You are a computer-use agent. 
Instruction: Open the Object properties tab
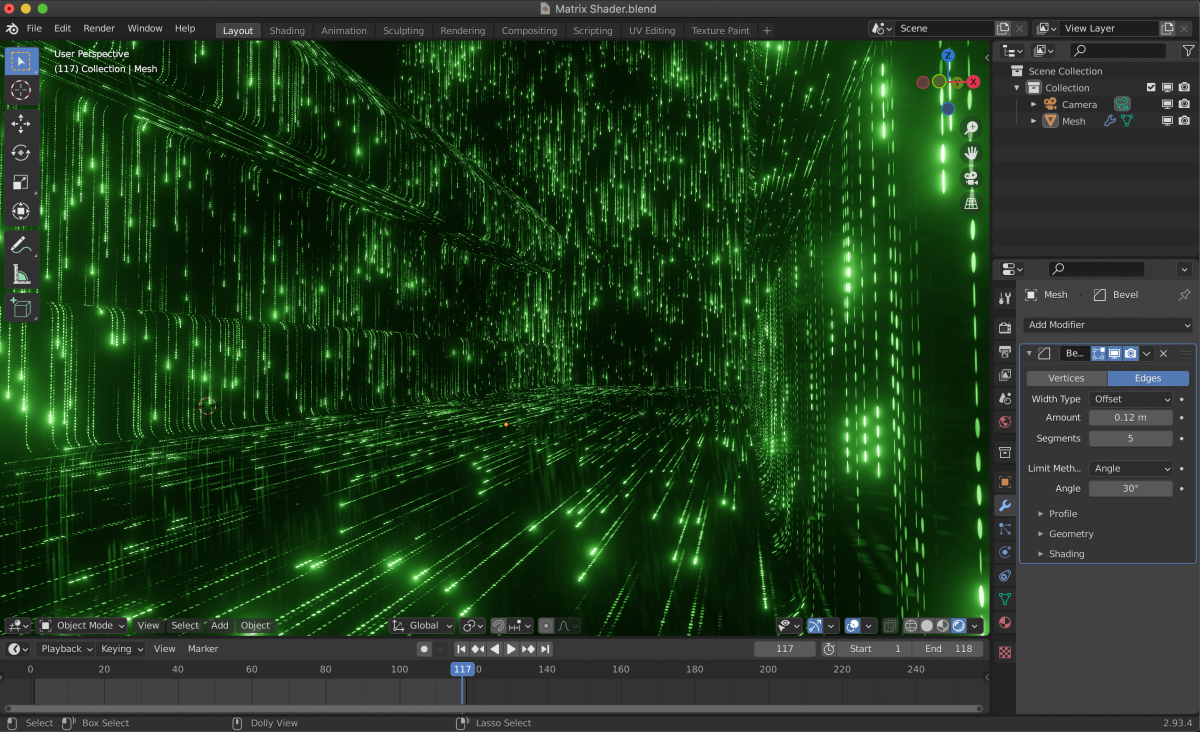tap(1005, 481)
